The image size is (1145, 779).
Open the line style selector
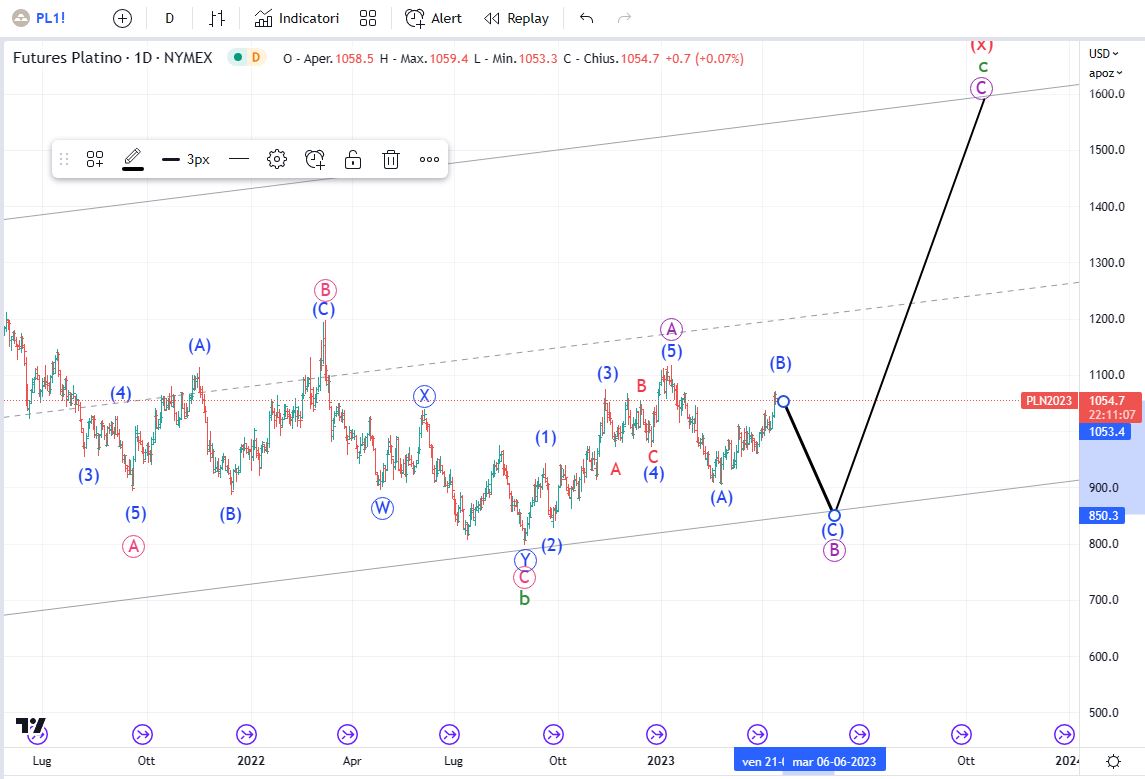(x=239, y=159)
